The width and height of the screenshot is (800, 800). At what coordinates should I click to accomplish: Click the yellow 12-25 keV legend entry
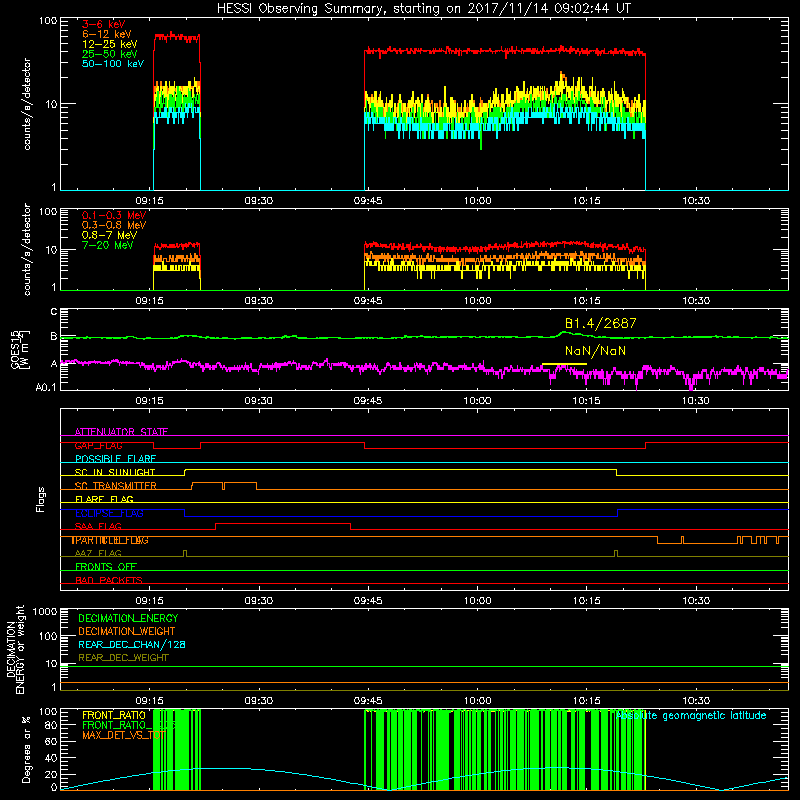[110, 44]
